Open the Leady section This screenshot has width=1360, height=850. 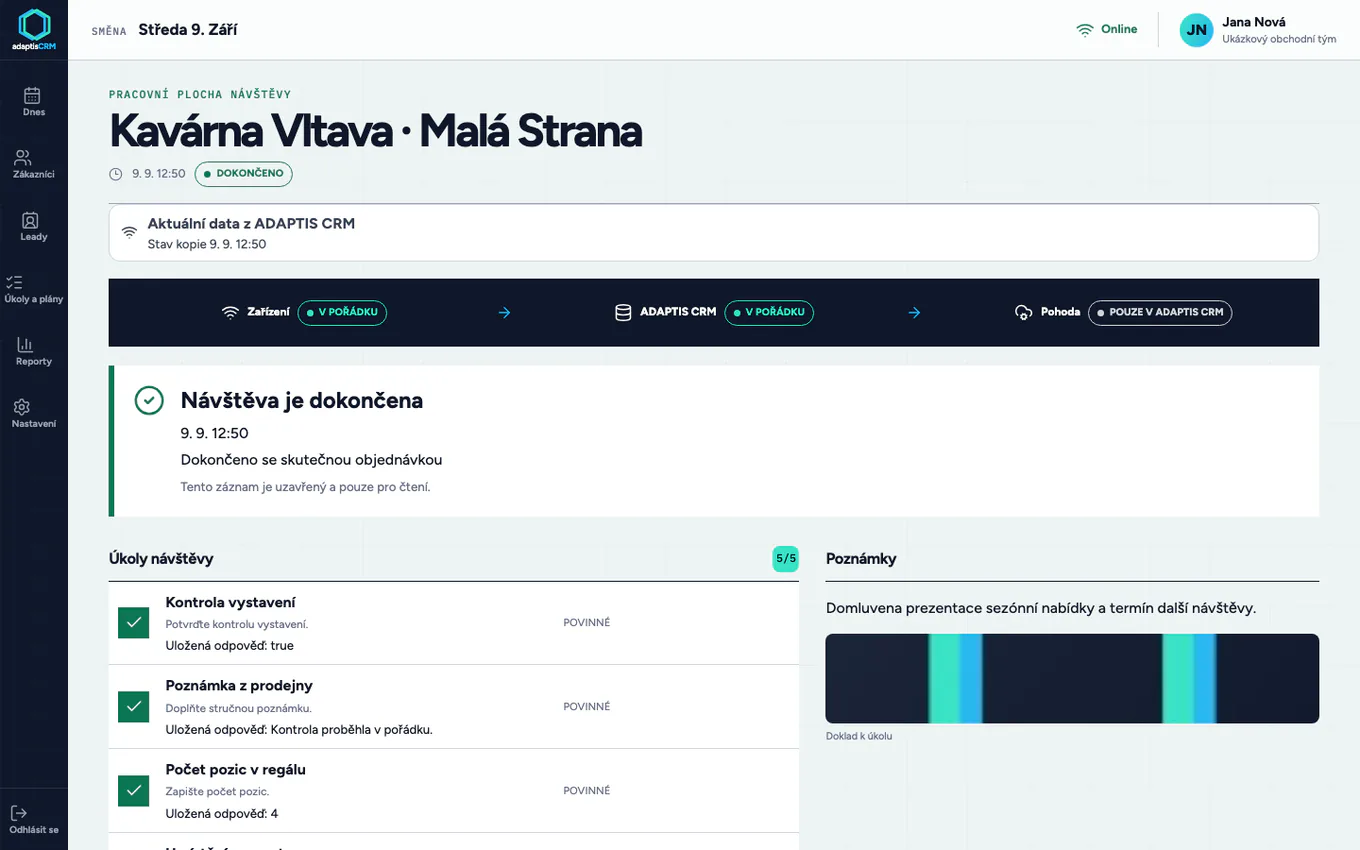click(34, 227)
